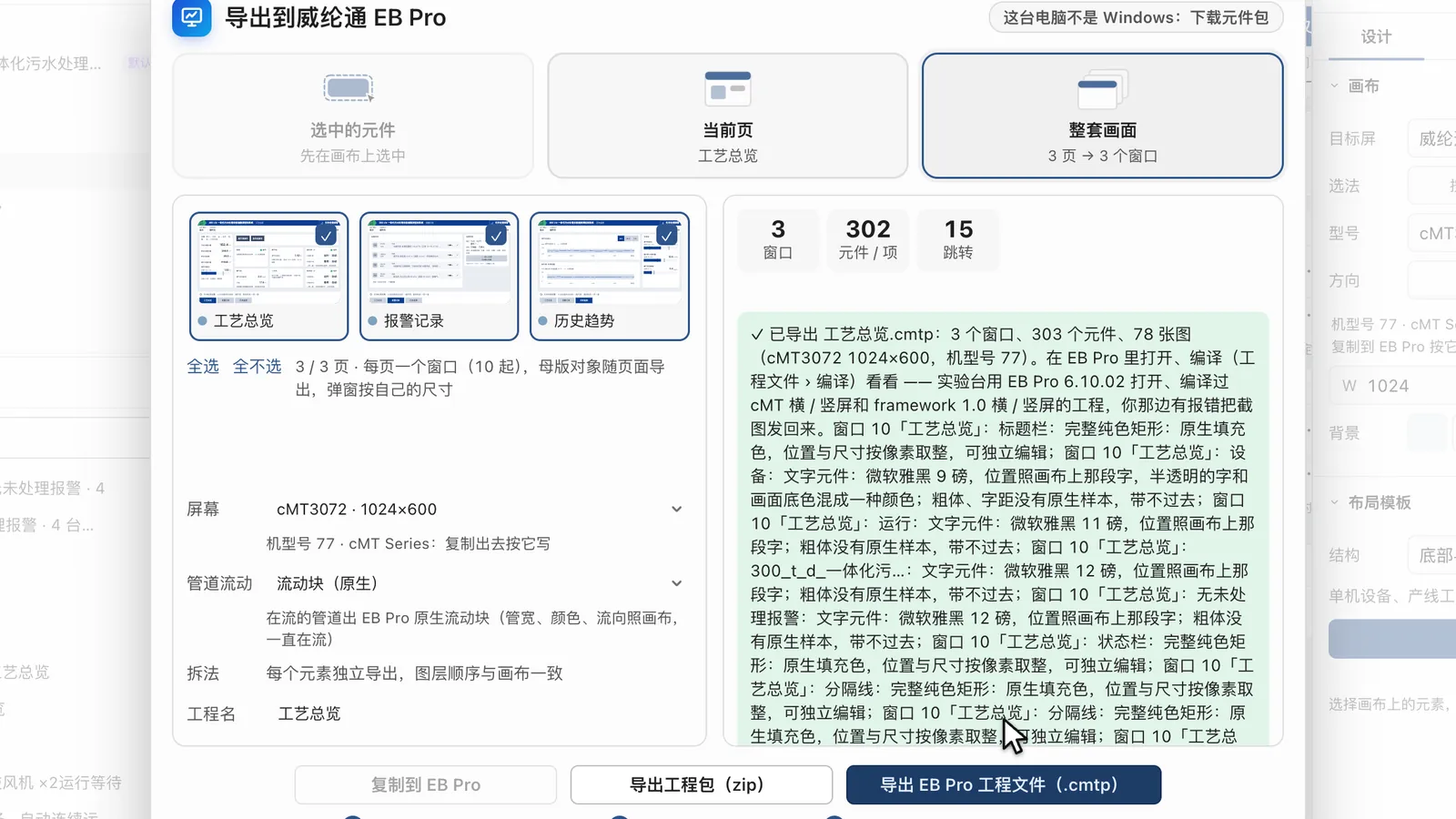1456x819 pixels.
Task: Click the 全选 link
Action: coord(203,367)
